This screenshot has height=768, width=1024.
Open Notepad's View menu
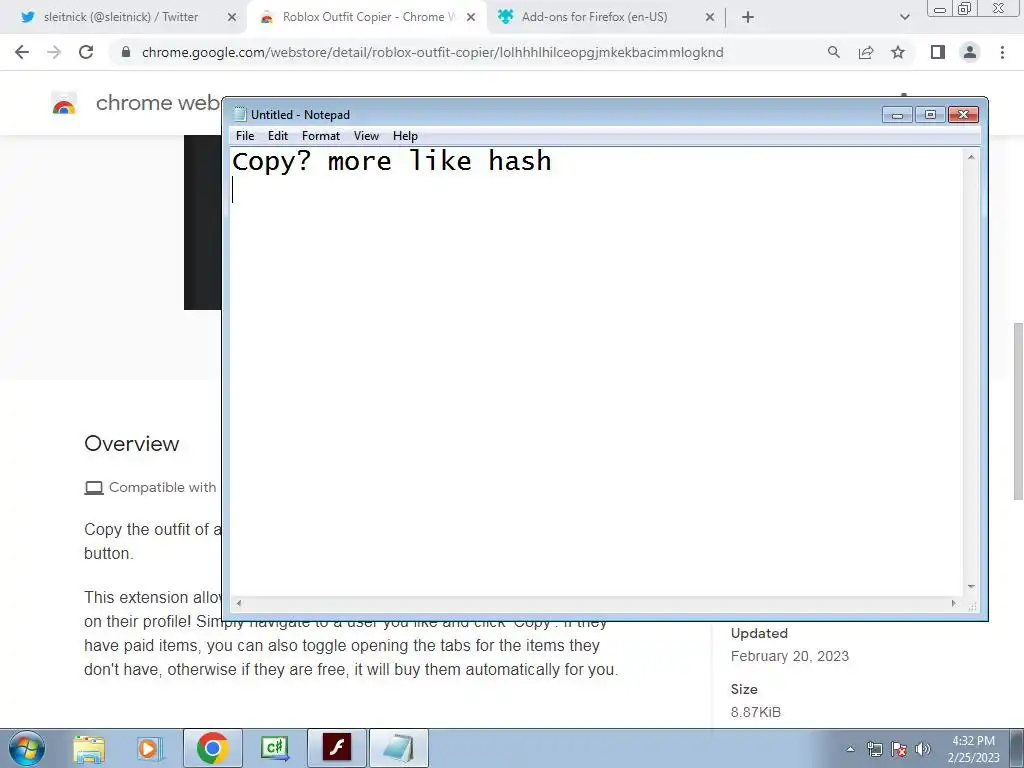click(x=366, y=136)
